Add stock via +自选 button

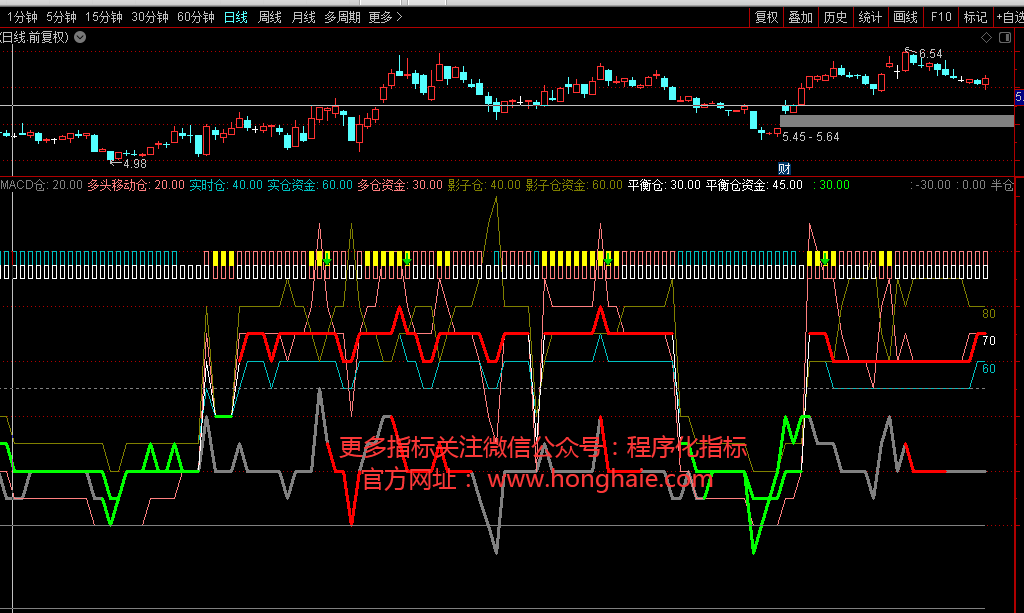pos(1008,17)
